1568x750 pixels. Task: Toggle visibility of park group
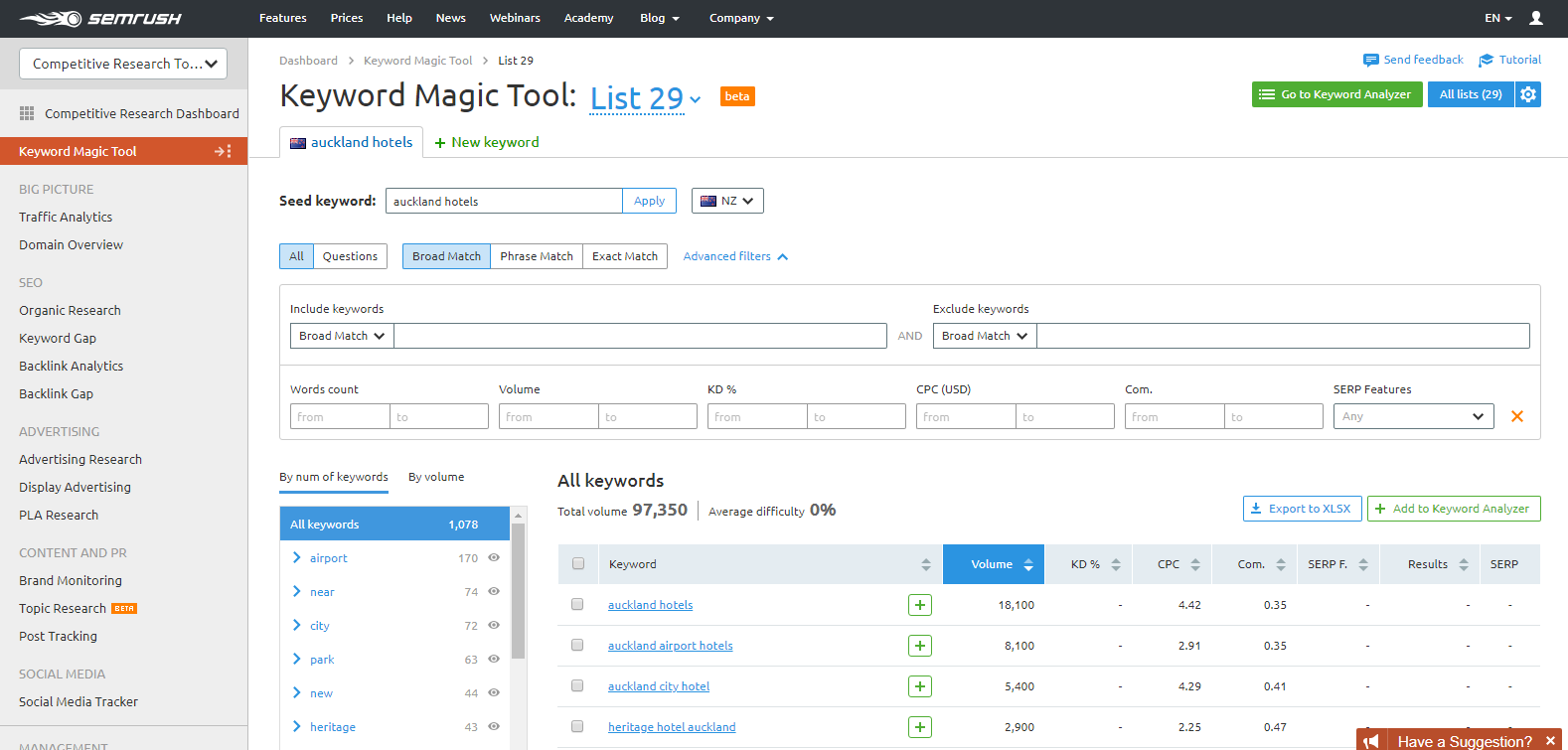pyautogui.click(x=494, y=659)
